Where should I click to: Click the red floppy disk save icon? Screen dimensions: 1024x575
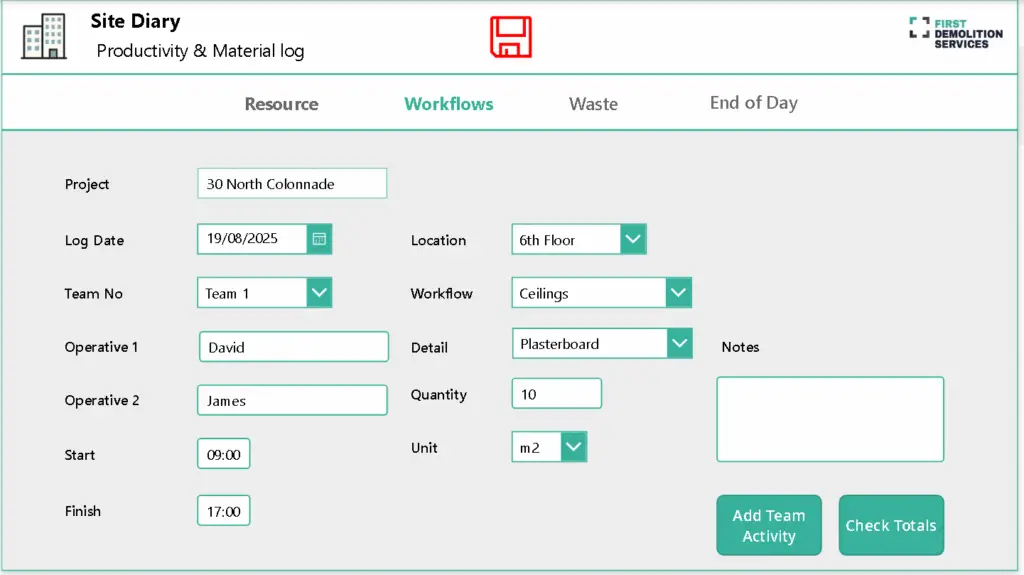click(x=510, y=37)
